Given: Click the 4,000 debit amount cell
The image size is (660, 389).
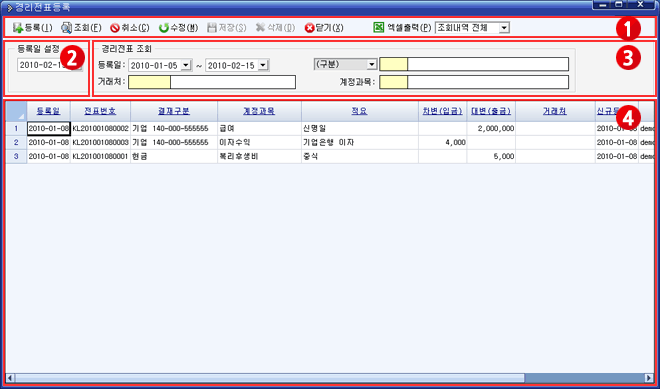Looking at the screenshot, I should pos(442,142).
